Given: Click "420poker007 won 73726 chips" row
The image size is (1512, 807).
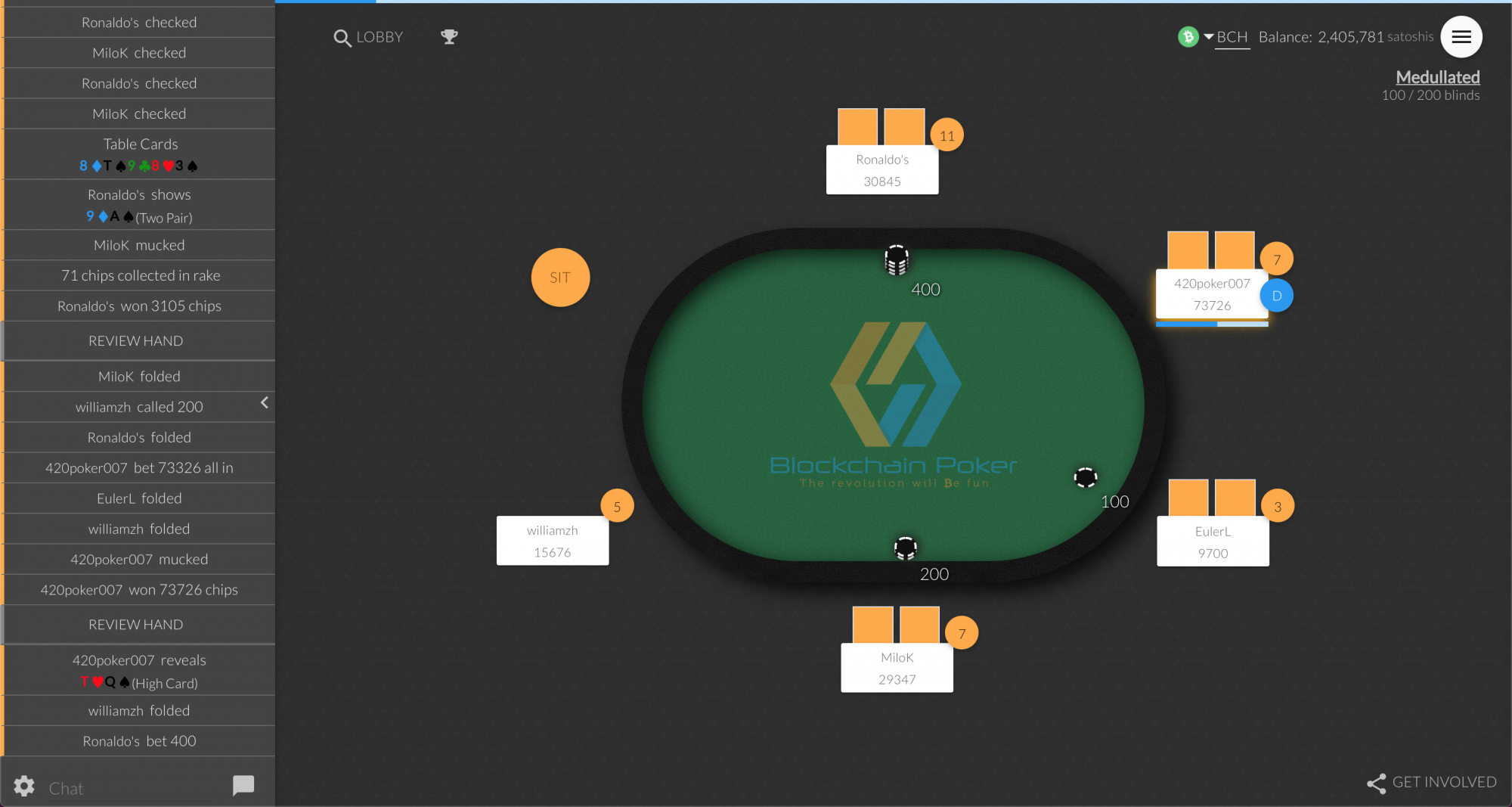Looking at the screenshot, I should tap(139, 590).
